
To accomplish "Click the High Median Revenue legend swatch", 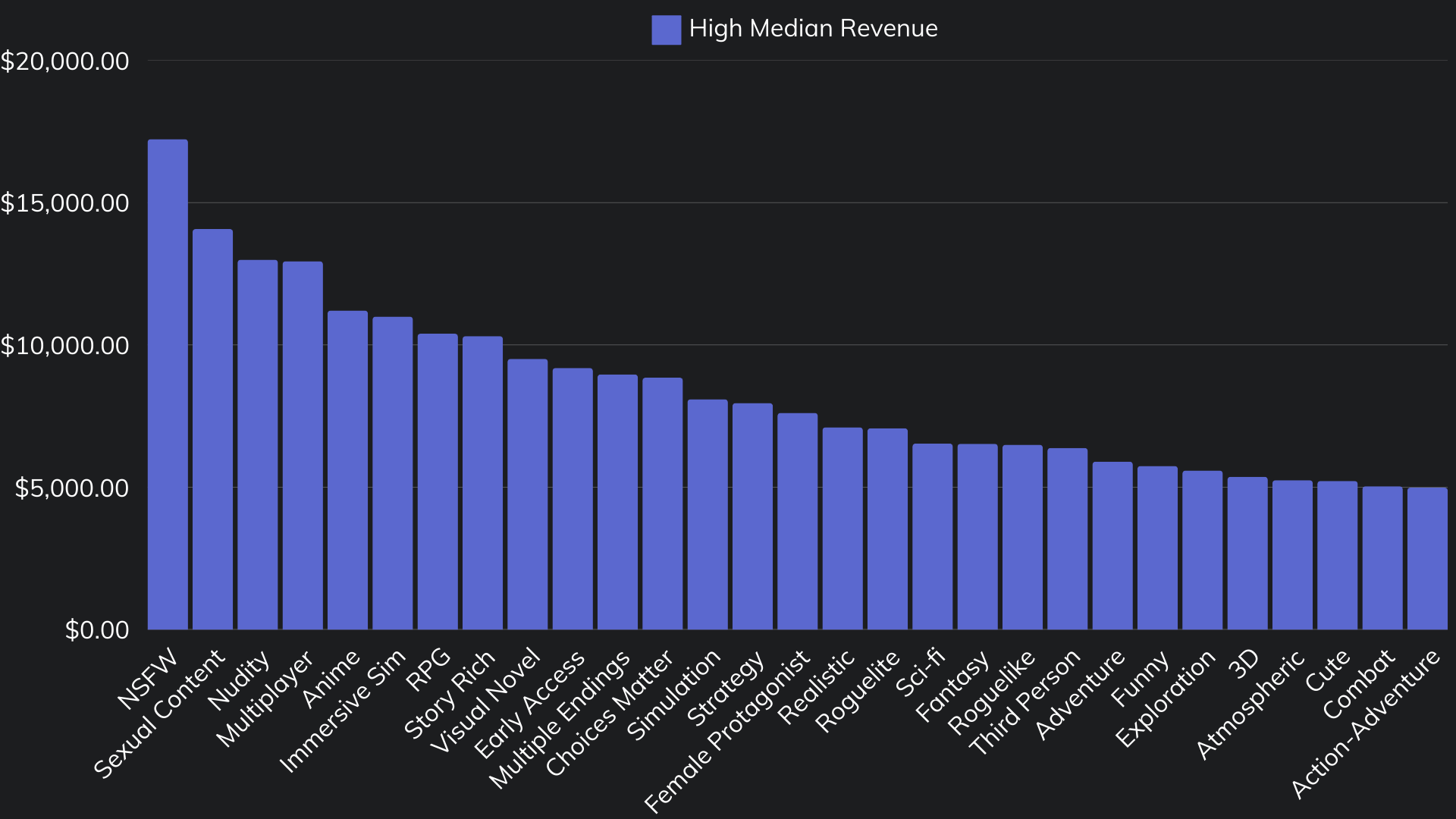I will (x=665, y=30).
